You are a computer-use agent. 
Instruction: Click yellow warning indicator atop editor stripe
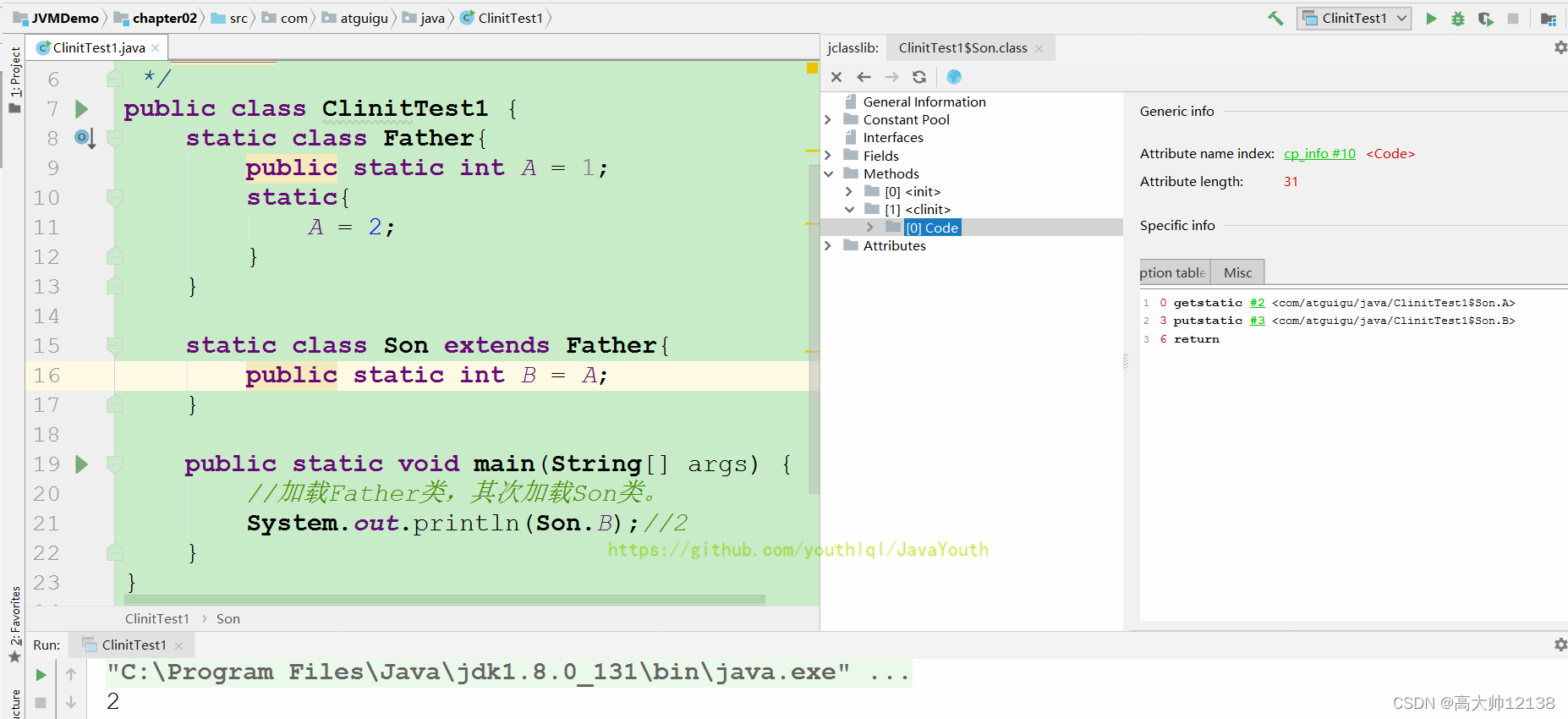pos(812,69)
